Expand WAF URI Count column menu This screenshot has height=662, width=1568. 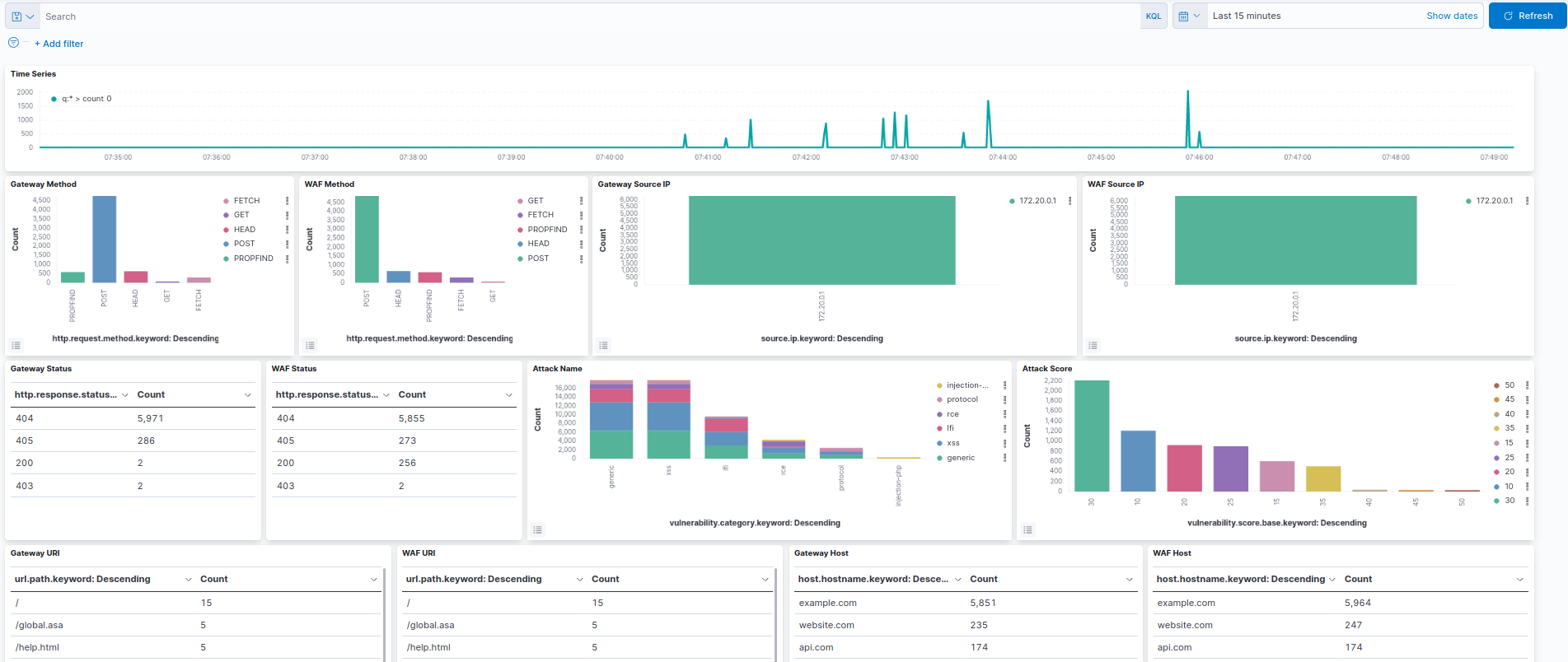coord(765,580)
